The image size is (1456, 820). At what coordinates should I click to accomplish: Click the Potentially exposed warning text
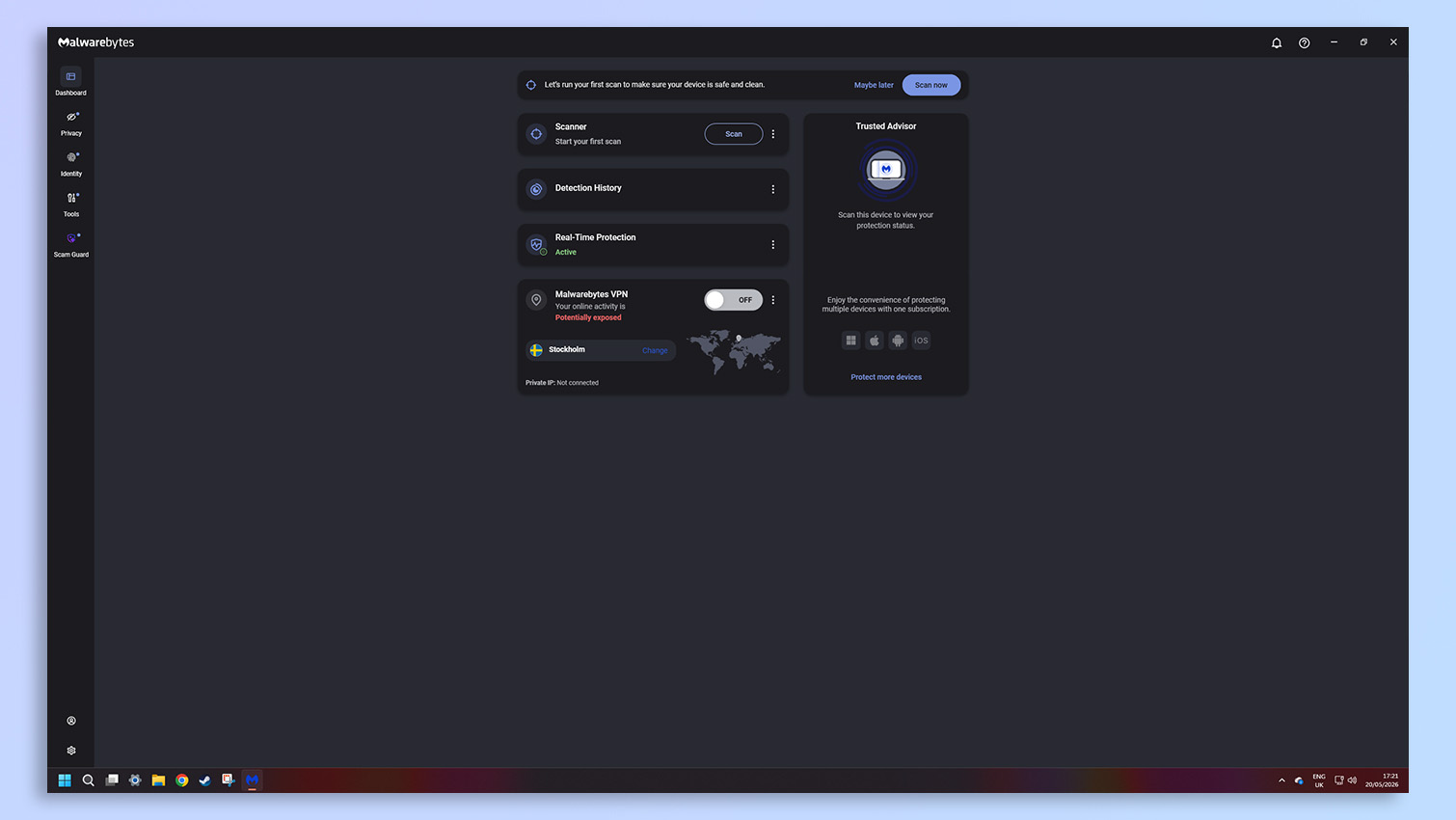point(588,317)
